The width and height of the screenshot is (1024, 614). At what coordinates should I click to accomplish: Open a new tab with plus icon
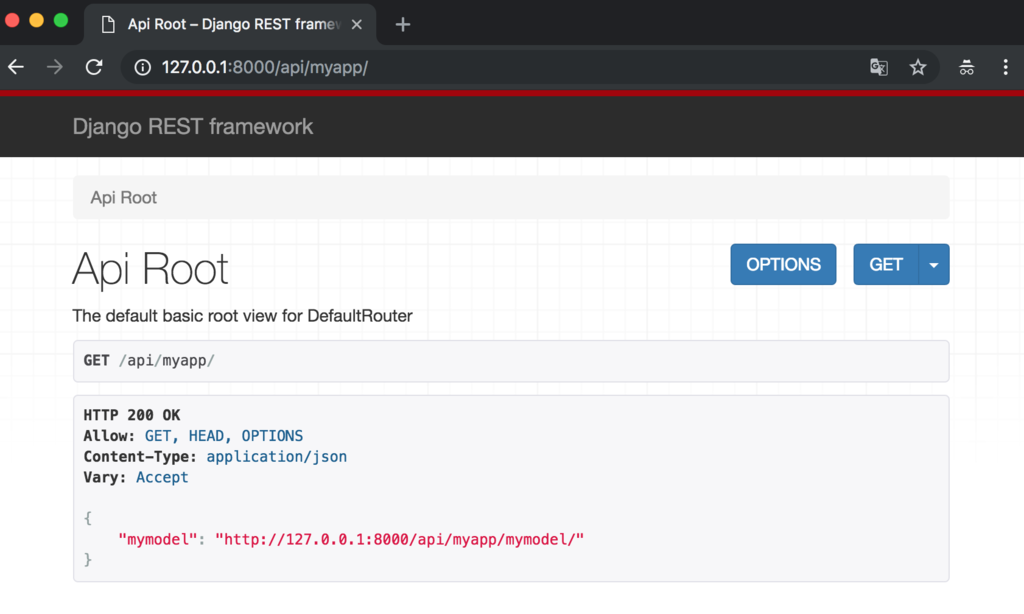(x=403, y=25)
